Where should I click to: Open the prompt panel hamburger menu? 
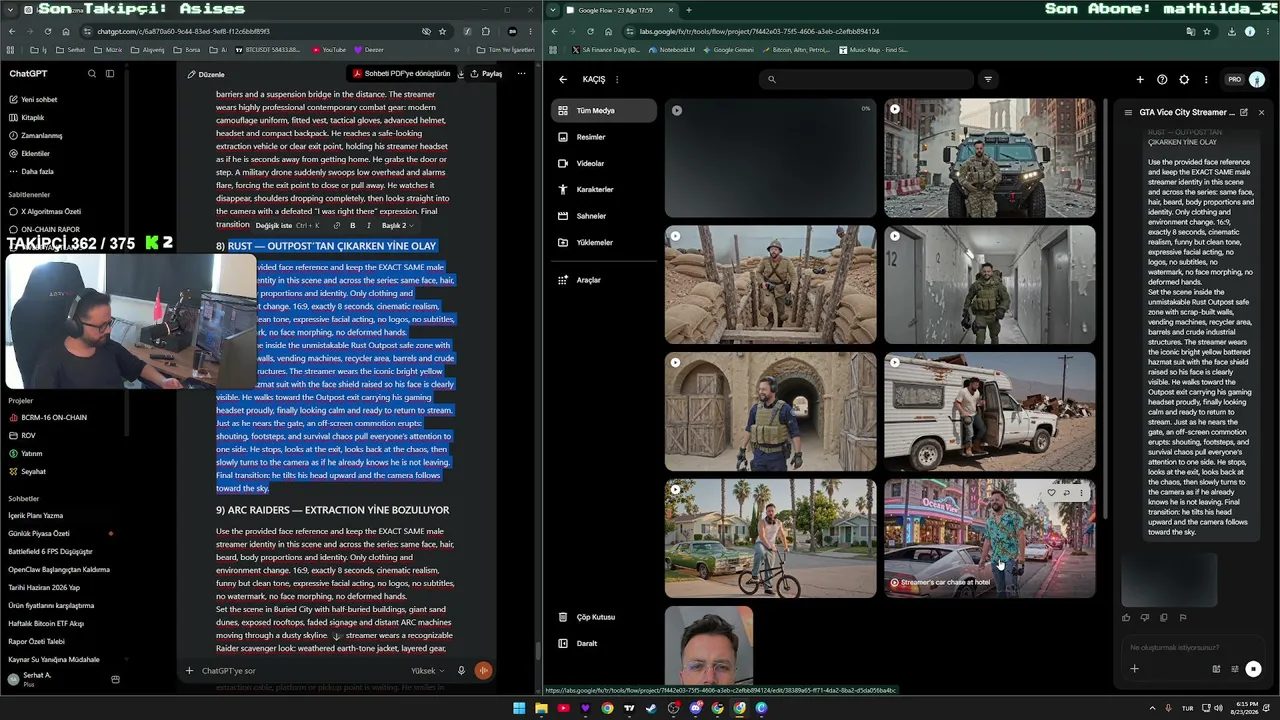[x=1128, y=113]
